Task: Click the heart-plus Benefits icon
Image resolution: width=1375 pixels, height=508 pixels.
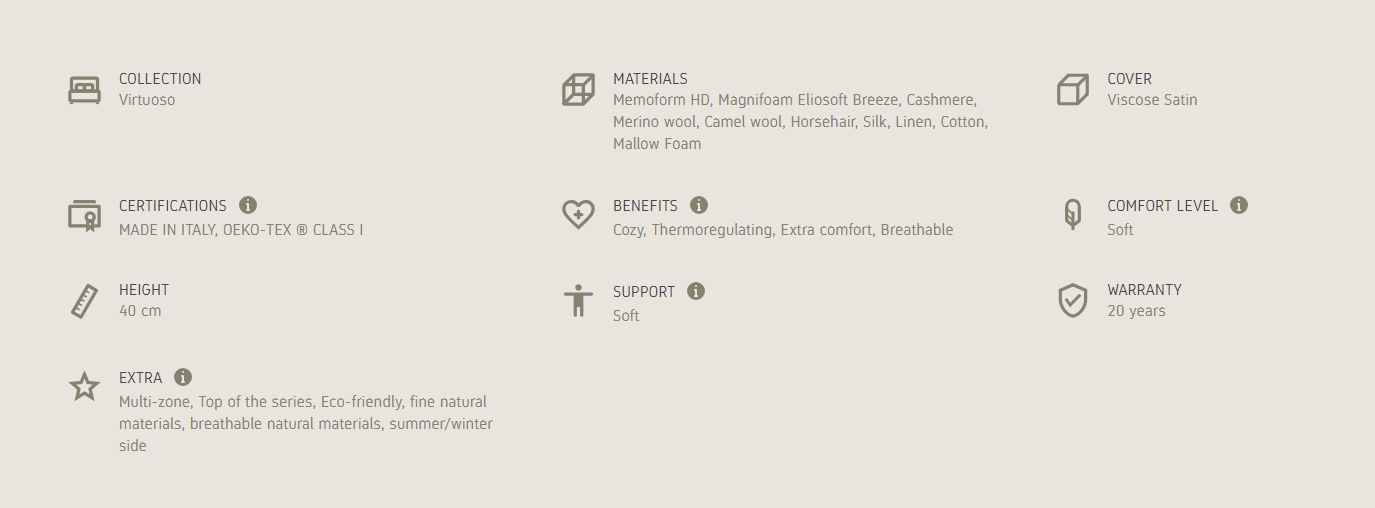Action: click(x=578, y=215)
